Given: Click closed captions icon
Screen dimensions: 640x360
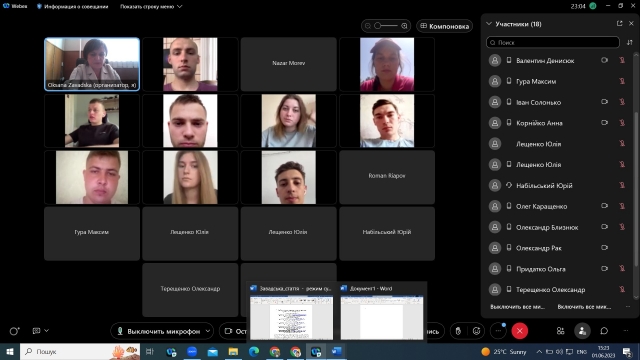Looking at the screenshot, I should tap(36, 331).
